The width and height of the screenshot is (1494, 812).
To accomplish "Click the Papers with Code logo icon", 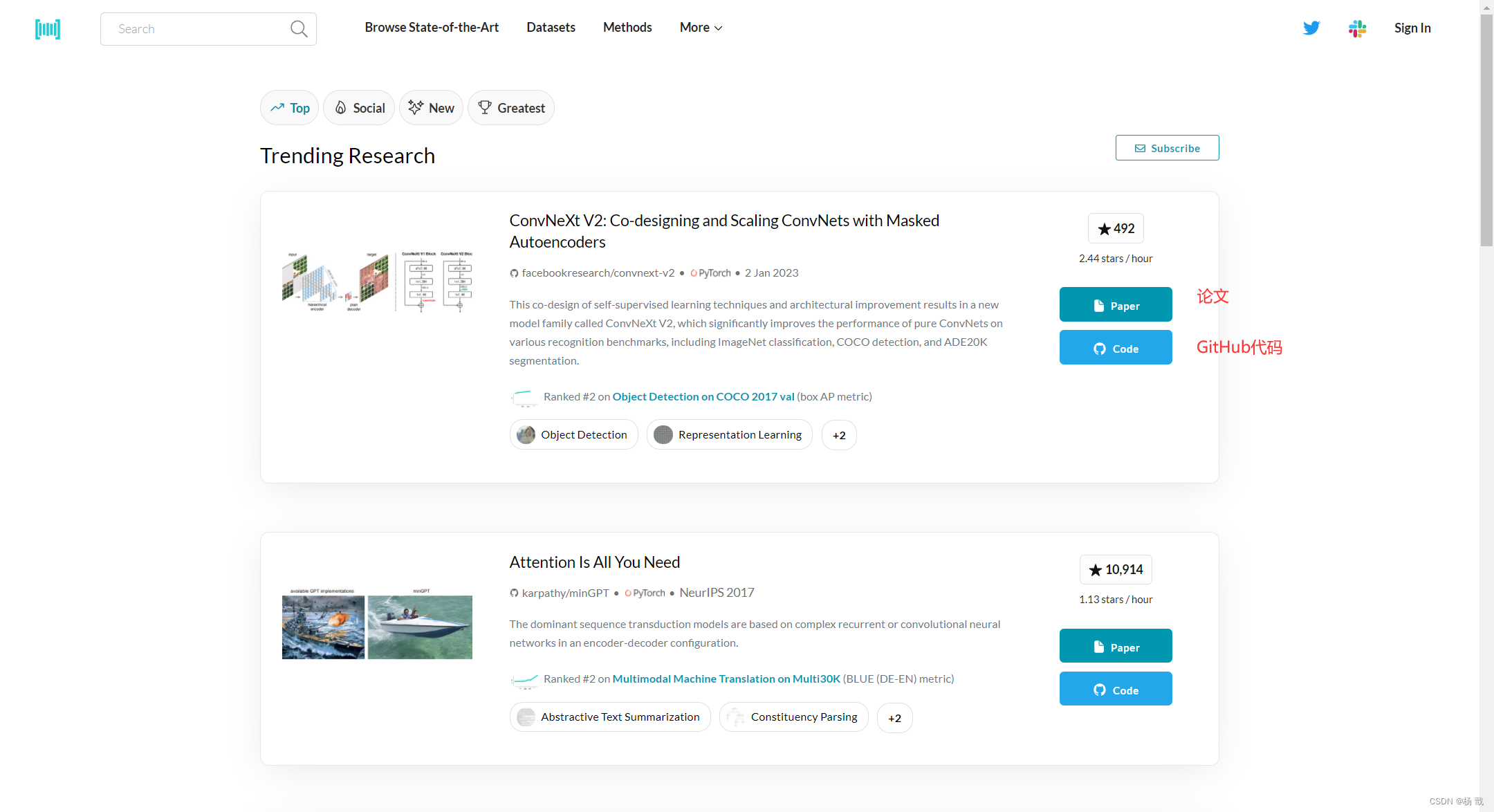I will [48, 29].
